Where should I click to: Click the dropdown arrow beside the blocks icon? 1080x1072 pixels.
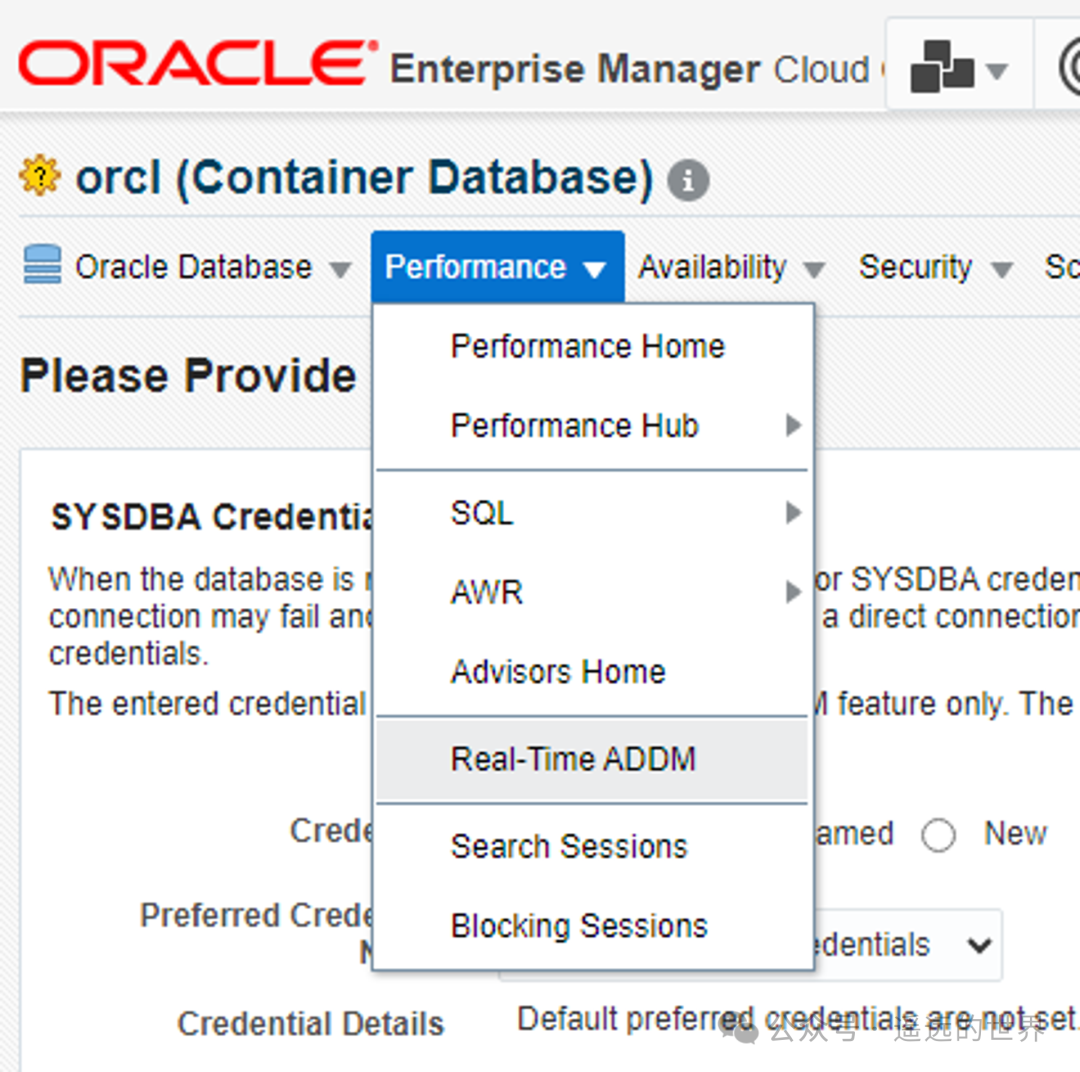click(996, 68)
